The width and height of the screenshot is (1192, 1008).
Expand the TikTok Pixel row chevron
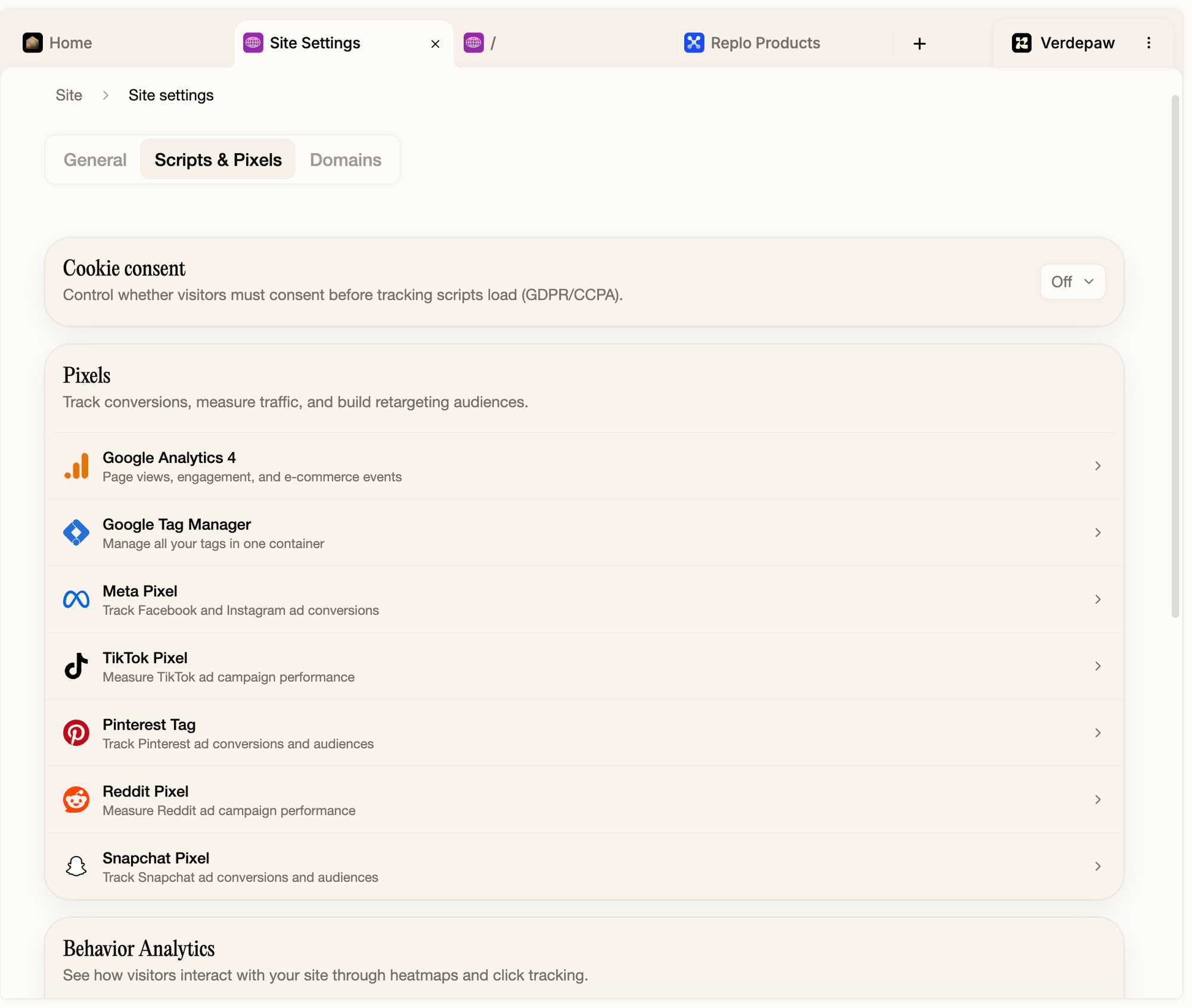point(1098,666)
